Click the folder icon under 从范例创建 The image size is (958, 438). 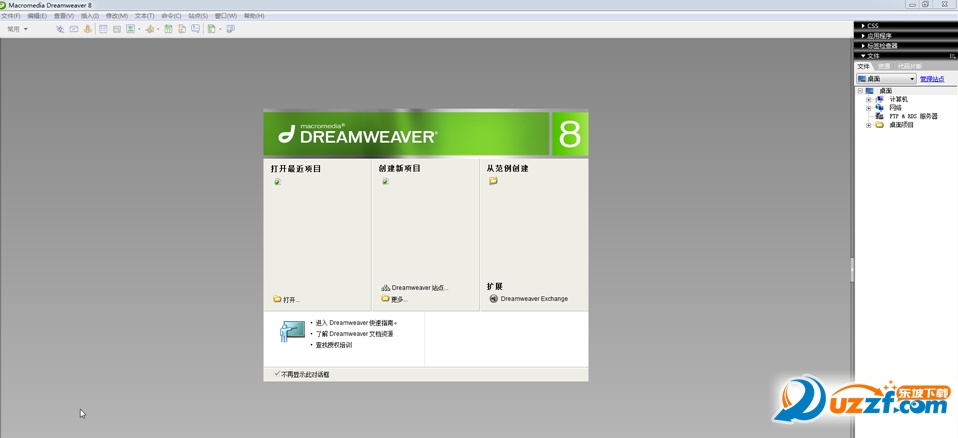pyautogui.click(x=493, y=181)
